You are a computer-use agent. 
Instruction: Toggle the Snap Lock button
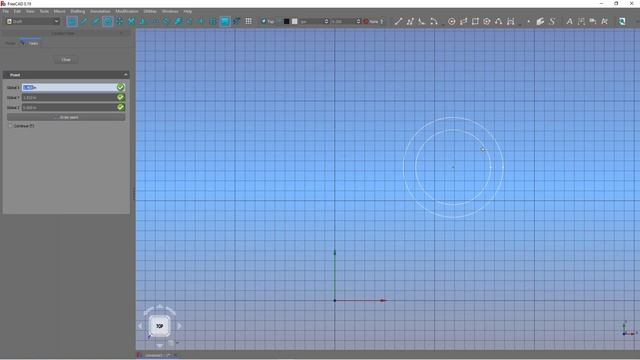click(x=72, y=21)
